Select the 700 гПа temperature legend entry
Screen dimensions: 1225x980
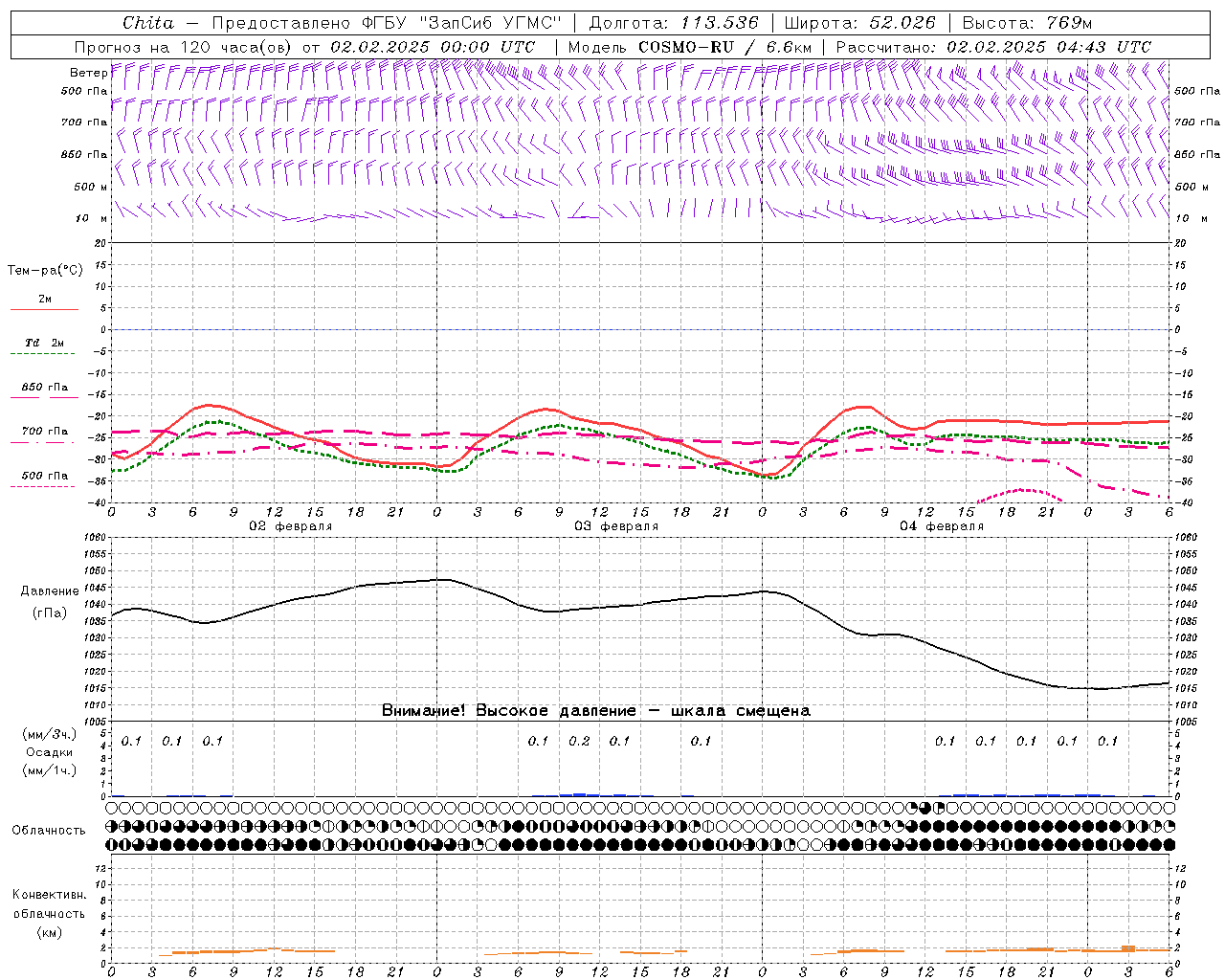(45, 431)
